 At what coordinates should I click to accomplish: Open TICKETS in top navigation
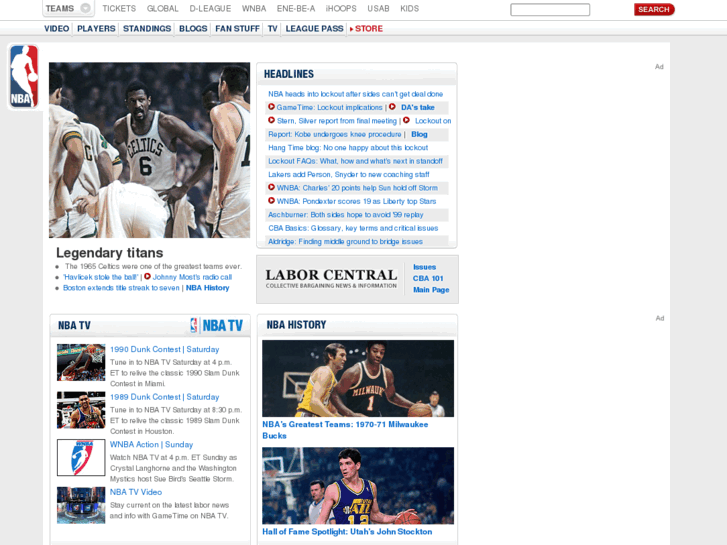pos(119,8)
